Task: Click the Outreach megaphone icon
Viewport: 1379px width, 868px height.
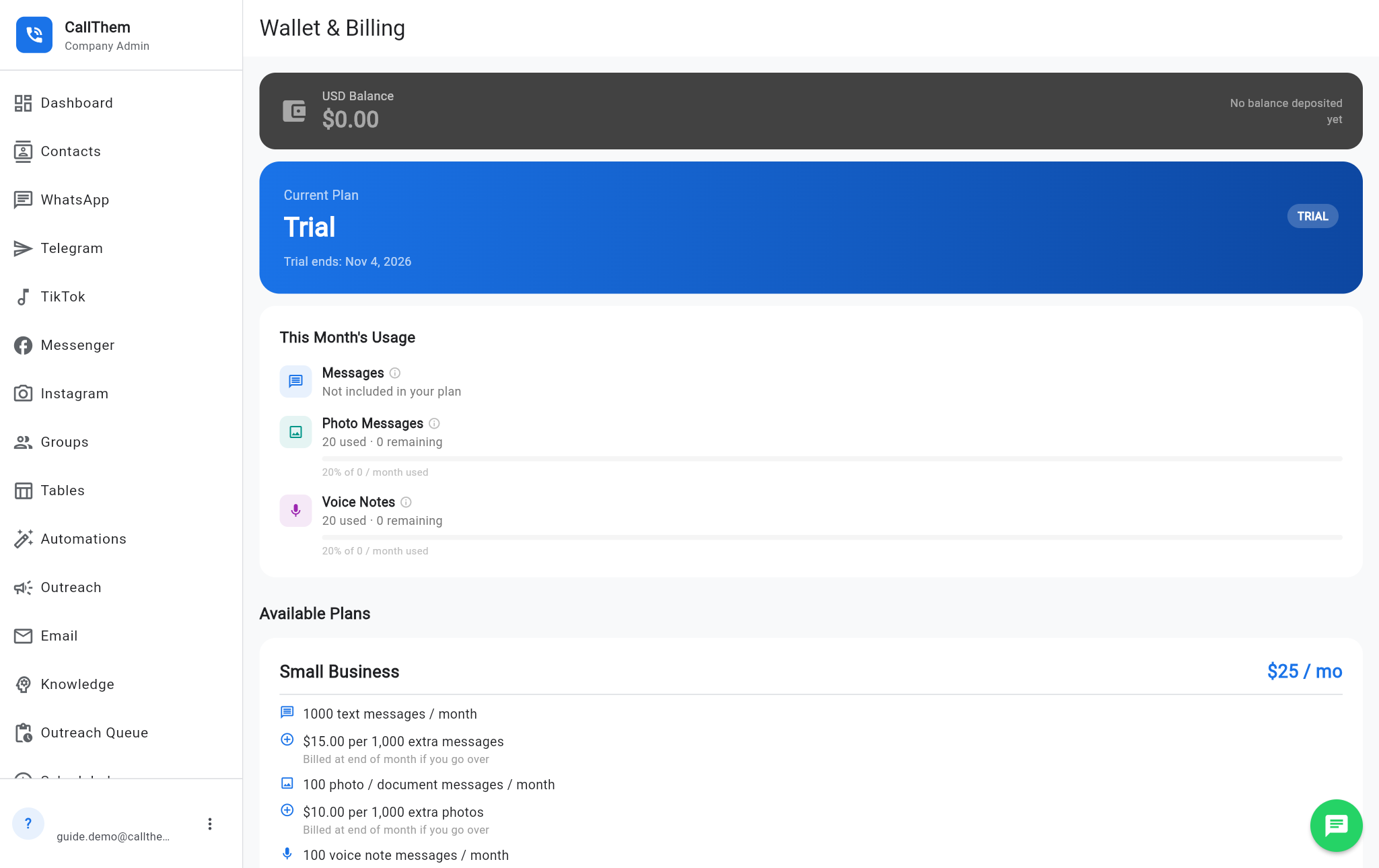Action: (x=23, y=587)
